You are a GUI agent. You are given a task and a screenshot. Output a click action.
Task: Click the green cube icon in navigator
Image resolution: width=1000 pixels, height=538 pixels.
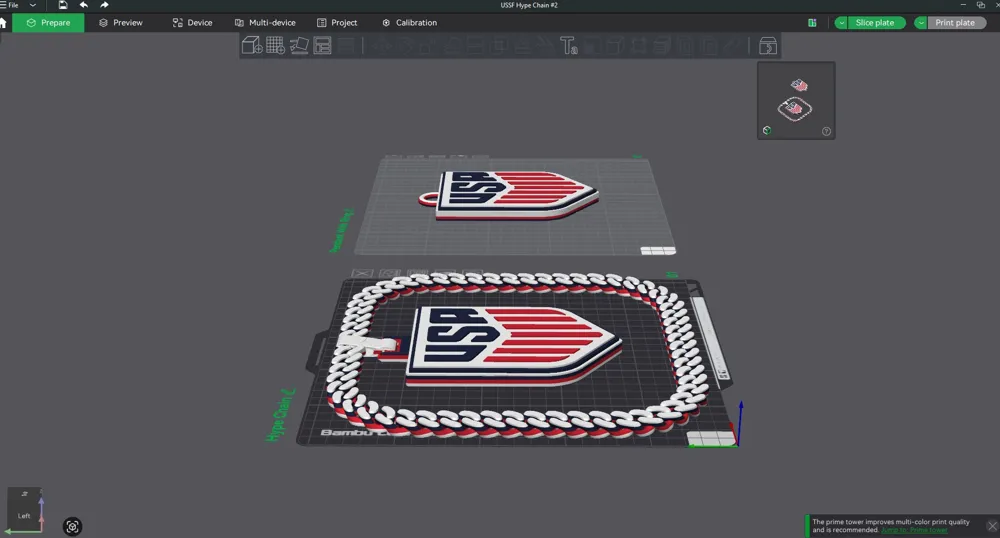(x=767, y=131)
